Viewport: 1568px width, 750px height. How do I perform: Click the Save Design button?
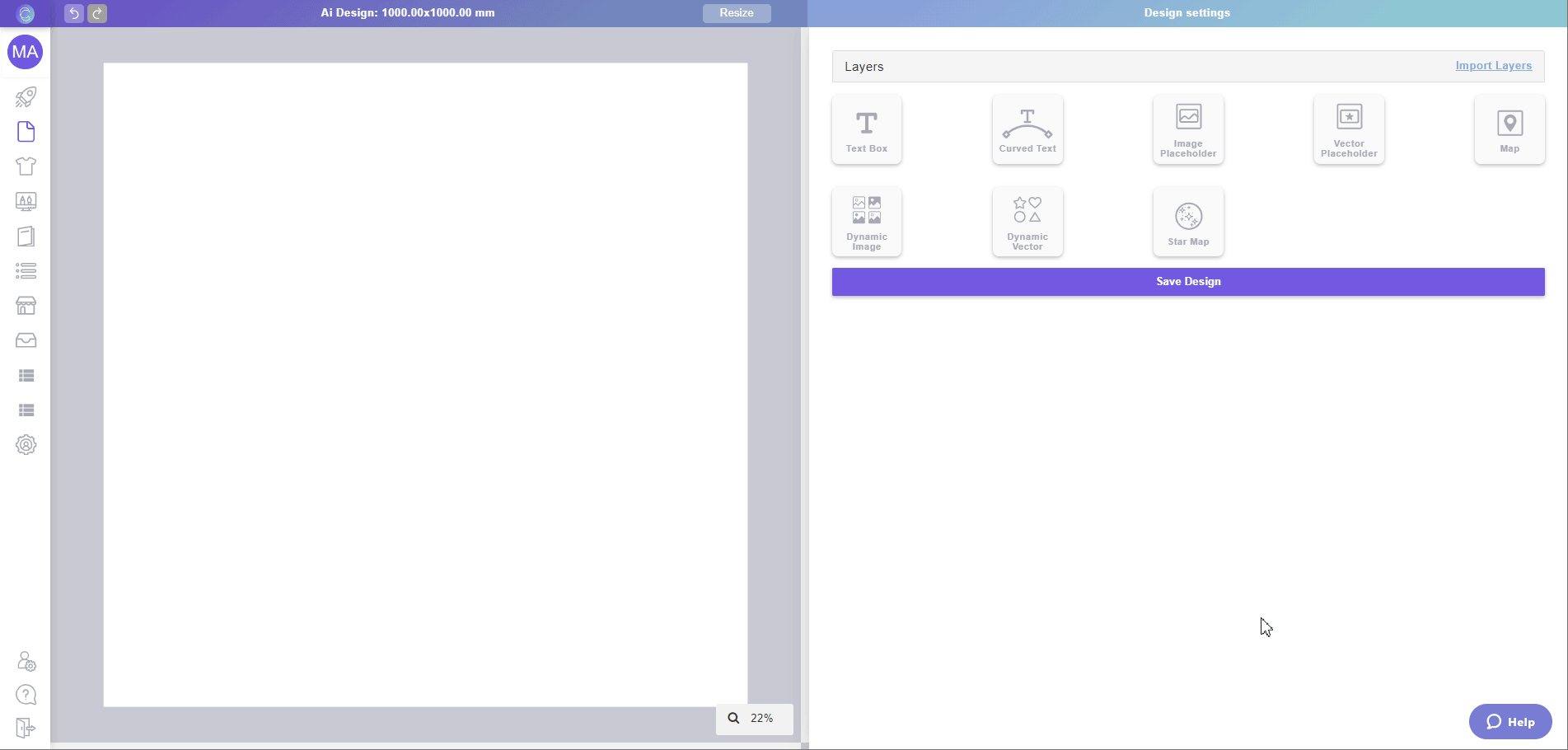coord(1187,281)
